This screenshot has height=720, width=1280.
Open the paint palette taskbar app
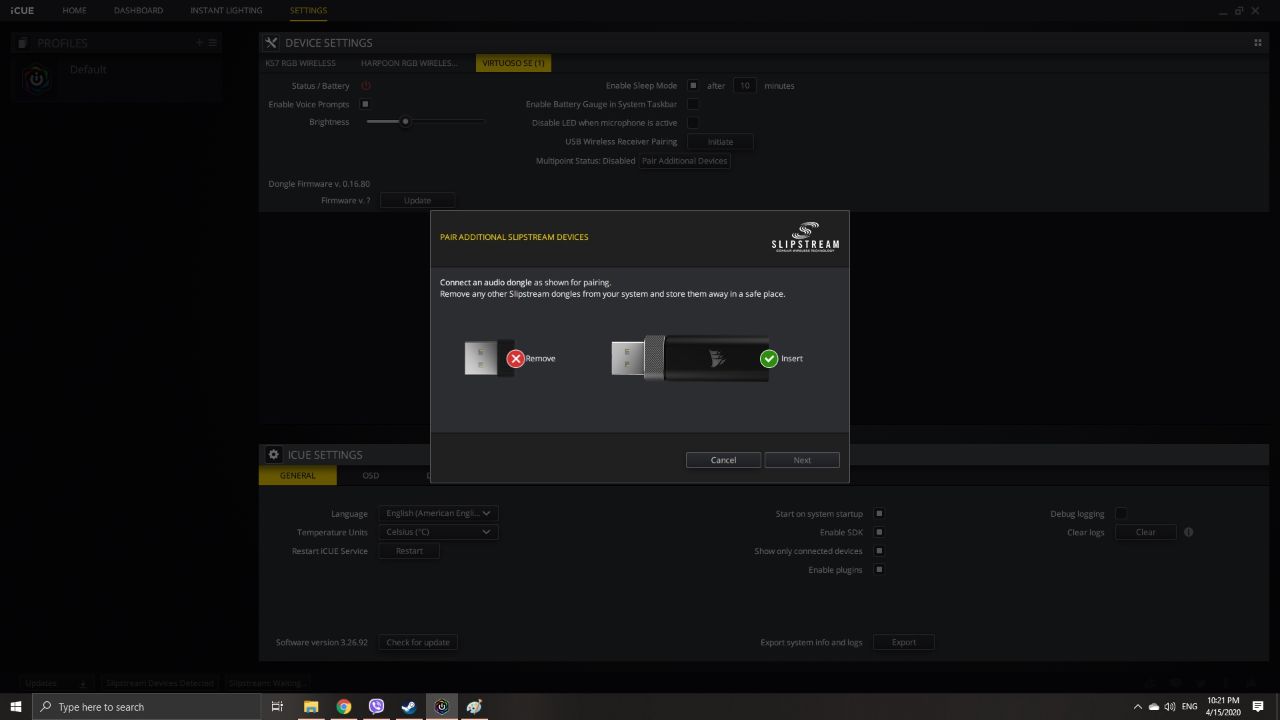(x=474, y=707)
